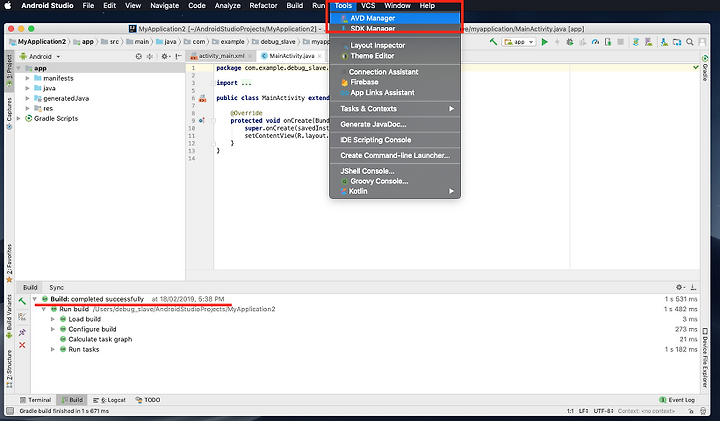This screenshot has height=421, width=720.
Task: Expand the Load build node
Action: 53,320
